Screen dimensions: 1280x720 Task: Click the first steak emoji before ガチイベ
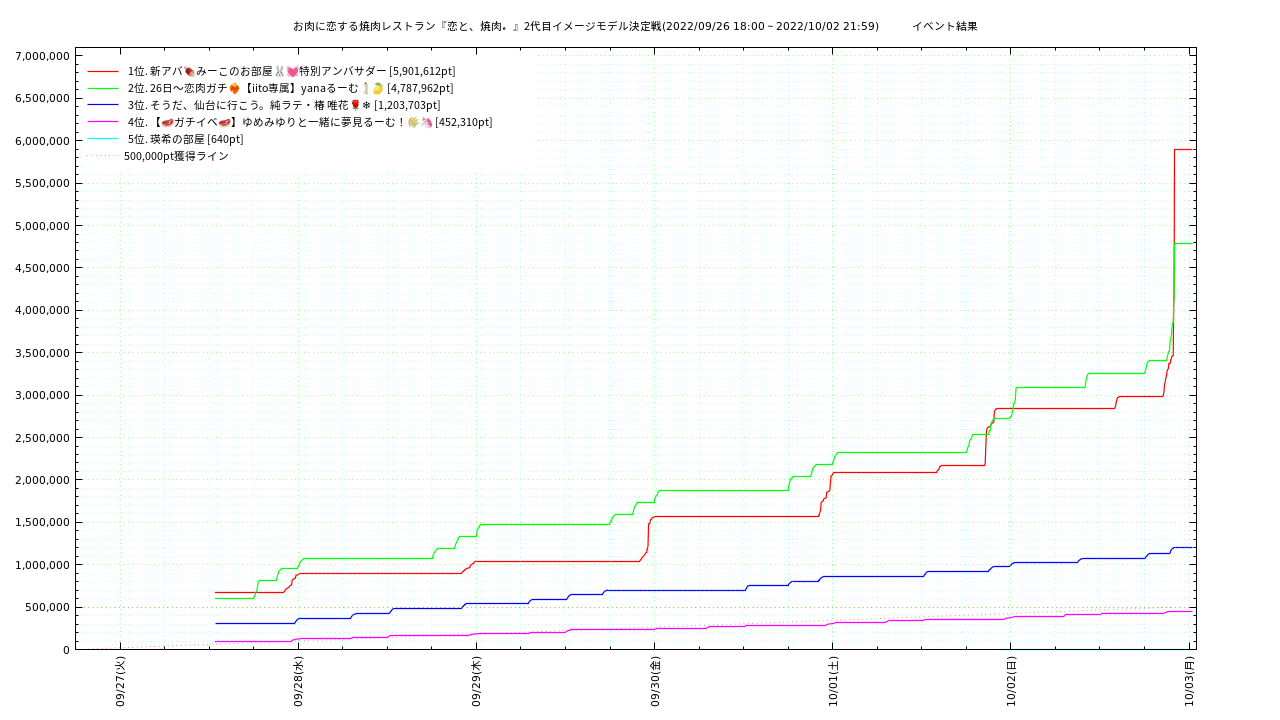pyautogui.click(x=167, y=122)
